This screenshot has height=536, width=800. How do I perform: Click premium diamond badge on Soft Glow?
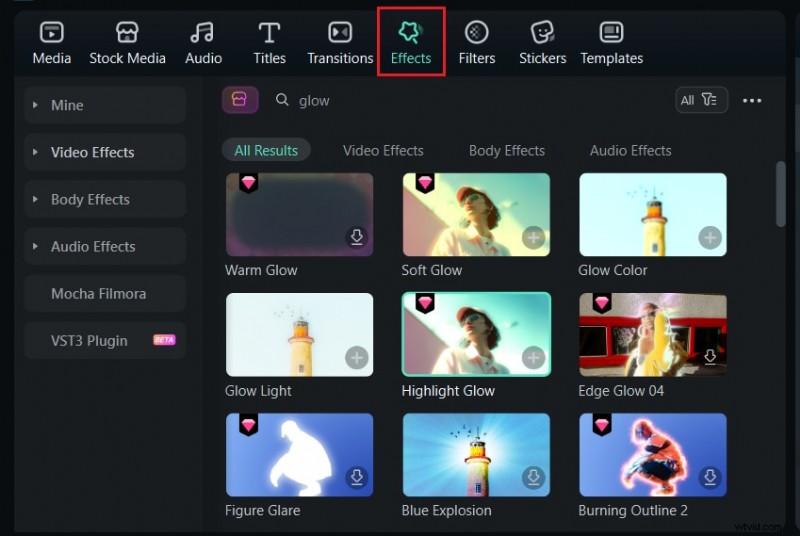(425, 183)
